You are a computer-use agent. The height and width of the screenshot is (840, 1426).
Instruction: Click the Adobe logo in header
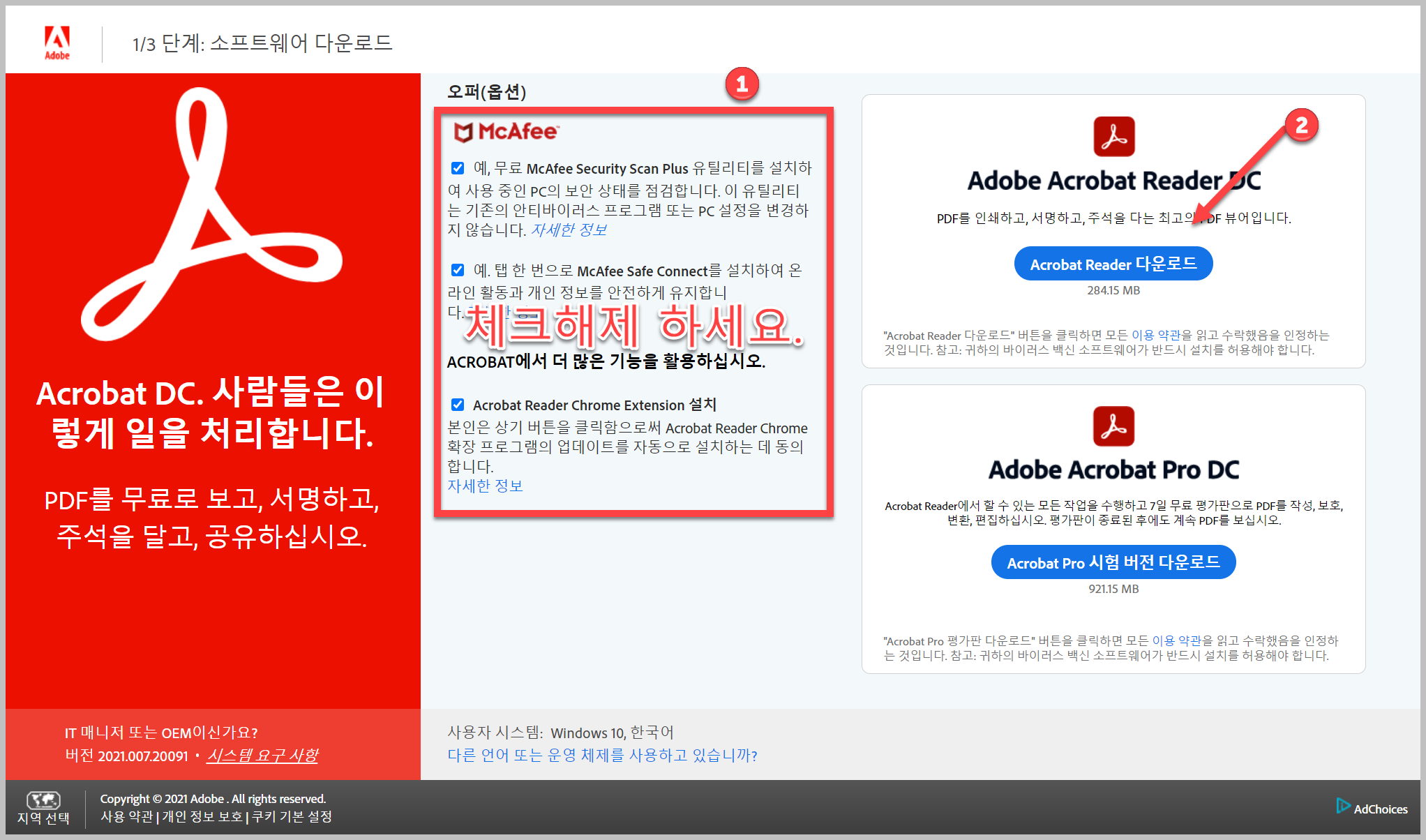tap(57, 42)
